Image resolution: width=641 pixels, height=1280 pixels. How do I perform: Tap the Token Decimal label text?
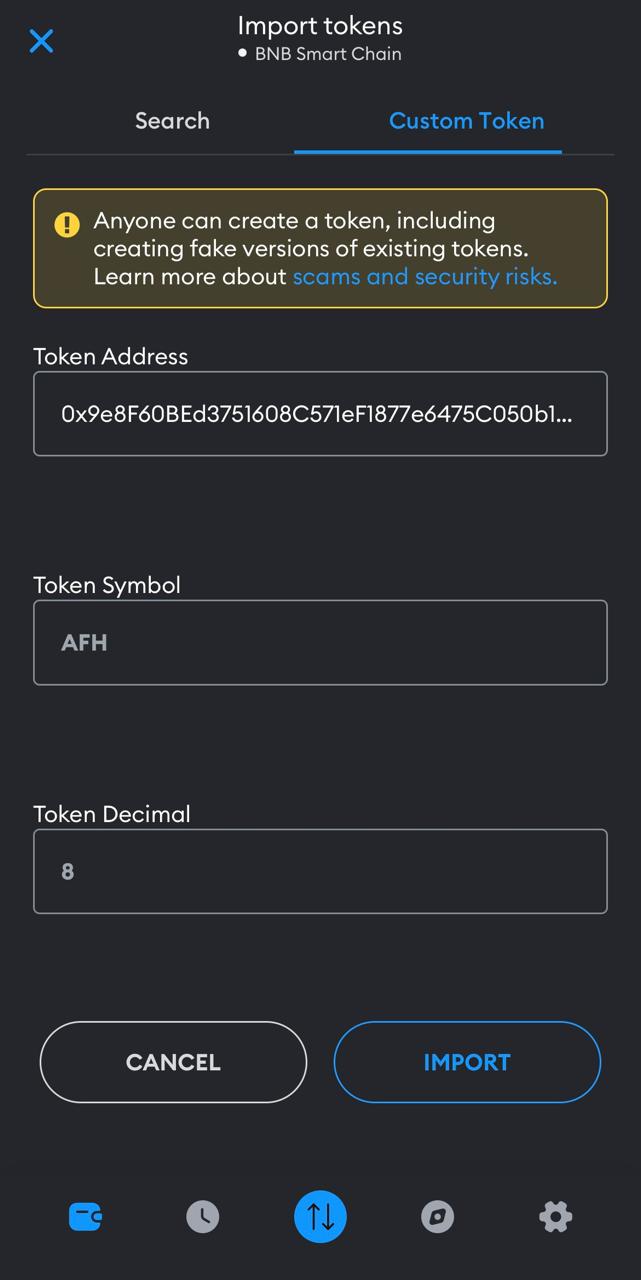(112, 814)
